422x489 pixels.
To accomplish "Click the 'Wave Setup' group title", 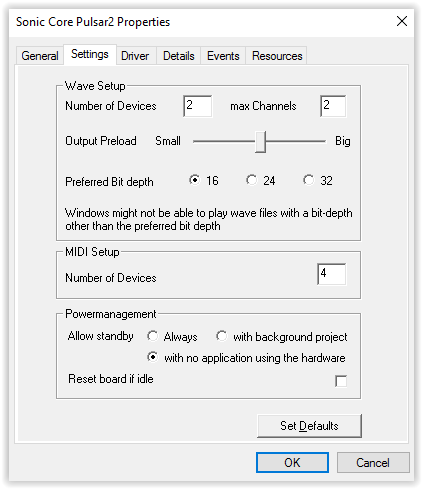I will pos(95,86).
